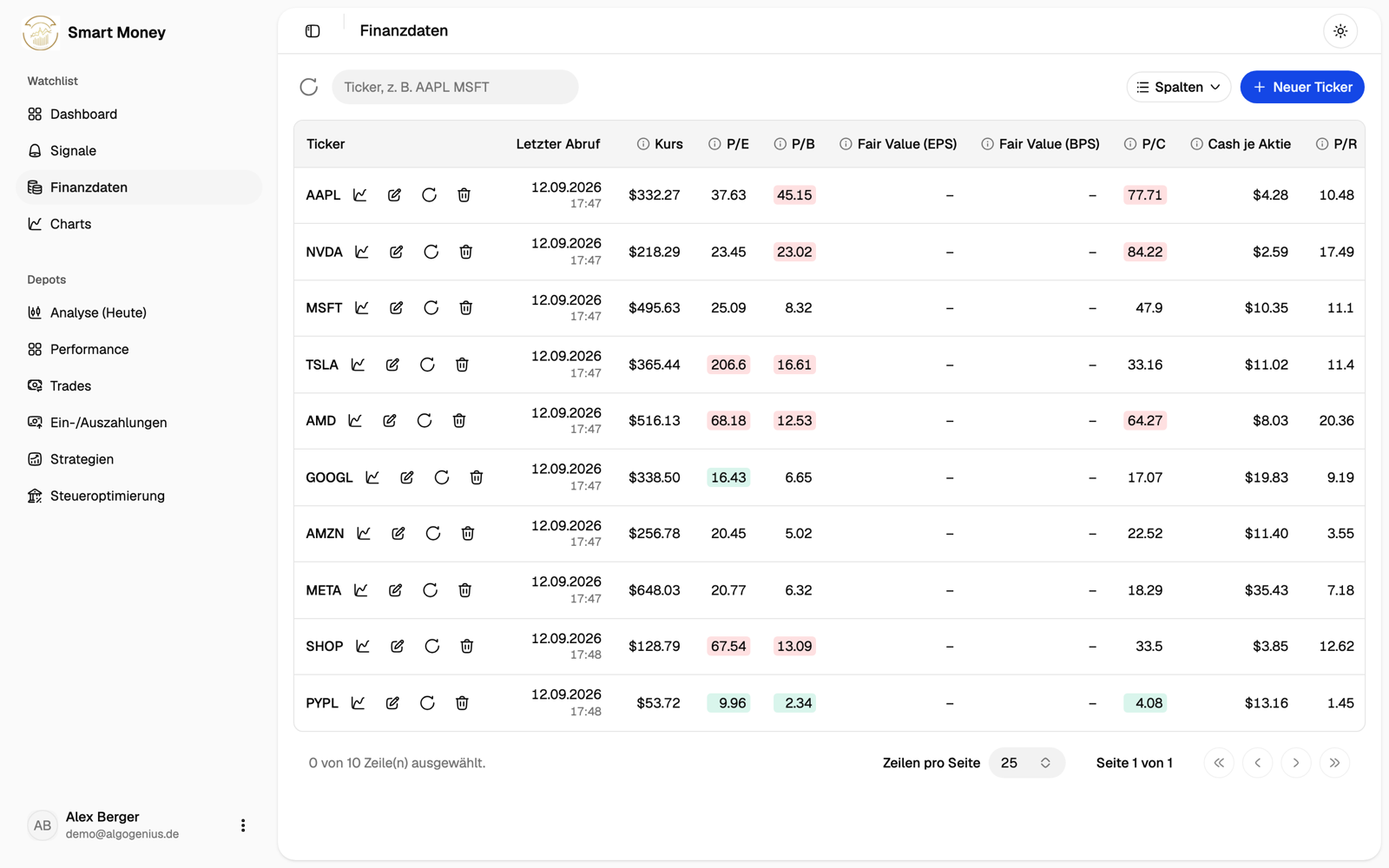Delete the AAPL ticker
This screenshot has height=868, width=1389.
[x=464, y=195]
